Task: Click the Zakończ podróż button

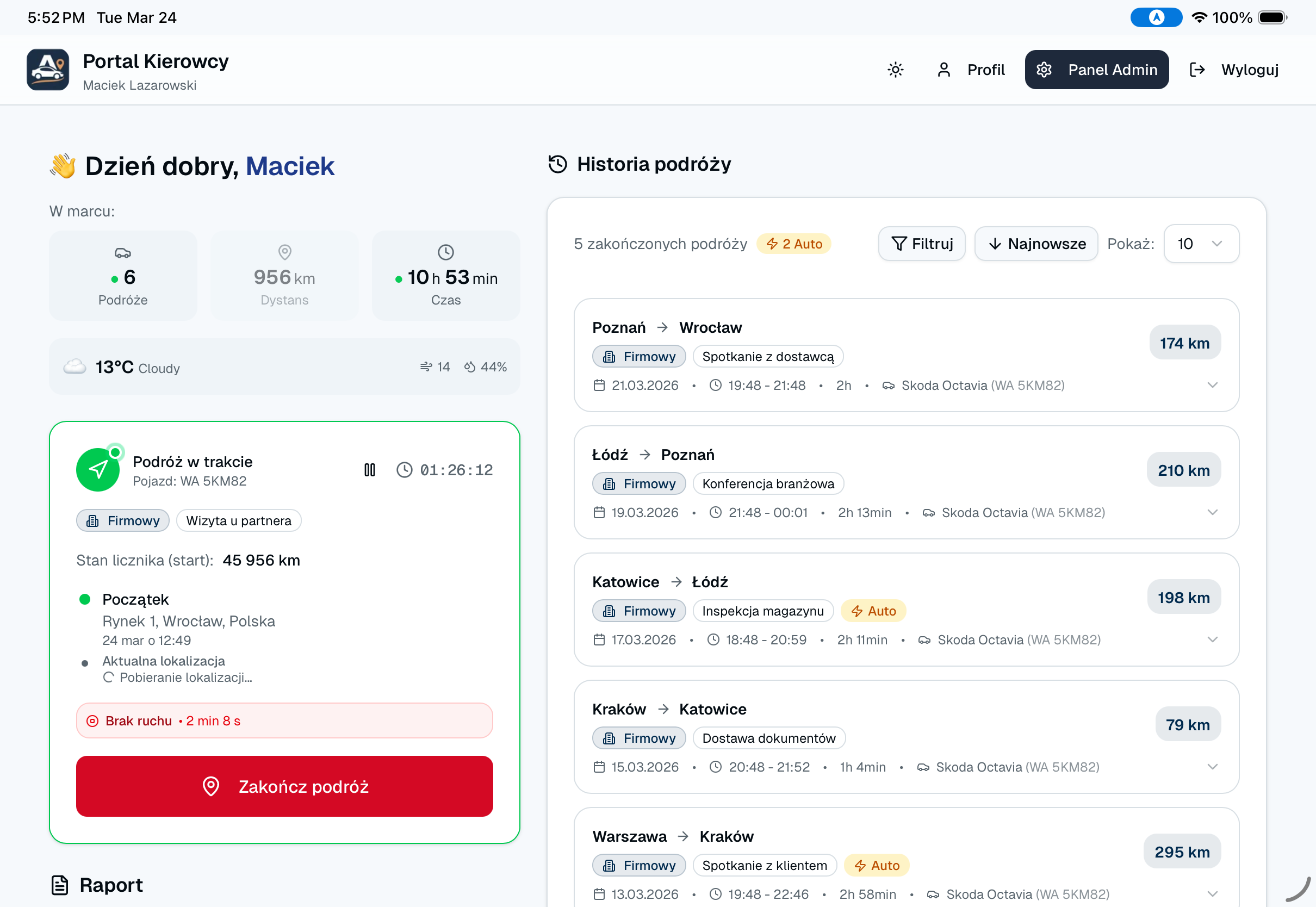Action: pos(284,786)
